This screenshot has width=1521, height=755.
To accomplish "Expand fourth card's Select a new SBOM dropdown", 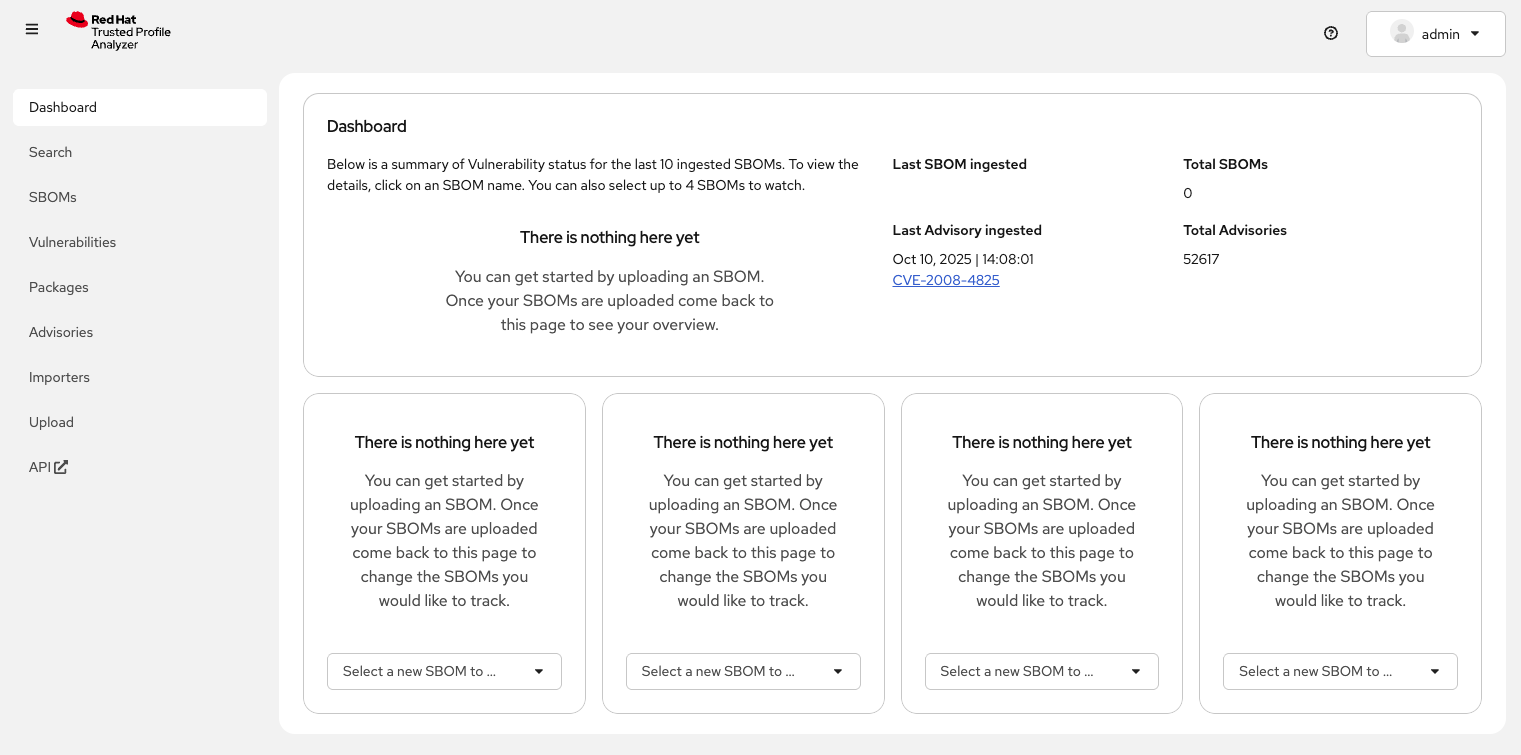I will [1339, 671].
